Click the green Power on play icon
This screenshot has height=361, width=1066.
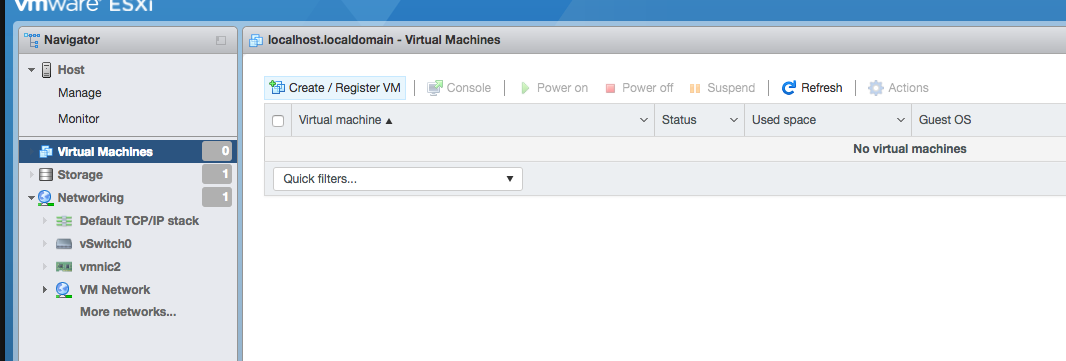pyautogui.click(x=525, y=88)
